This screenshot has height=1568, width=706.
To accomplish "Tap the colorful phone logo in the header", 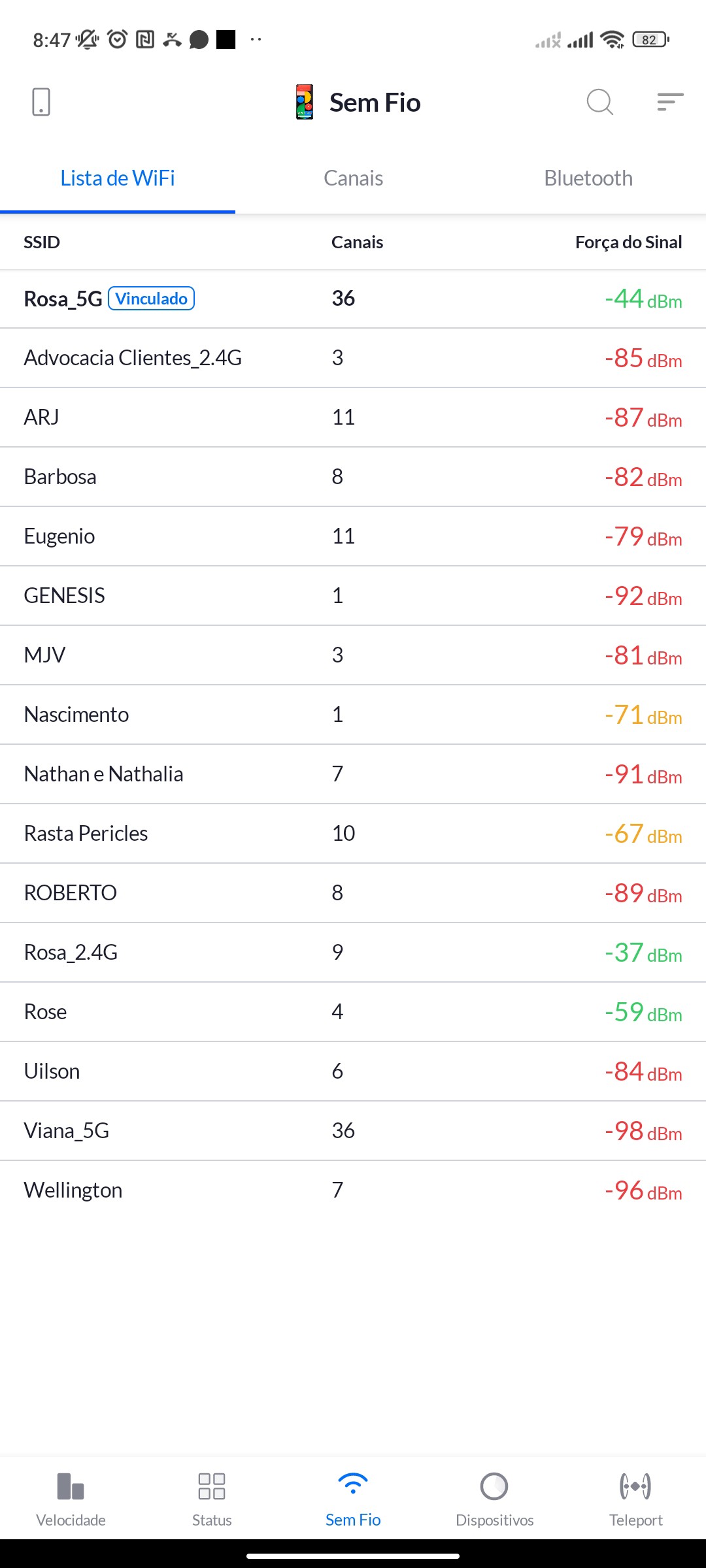I will point(305,102).
